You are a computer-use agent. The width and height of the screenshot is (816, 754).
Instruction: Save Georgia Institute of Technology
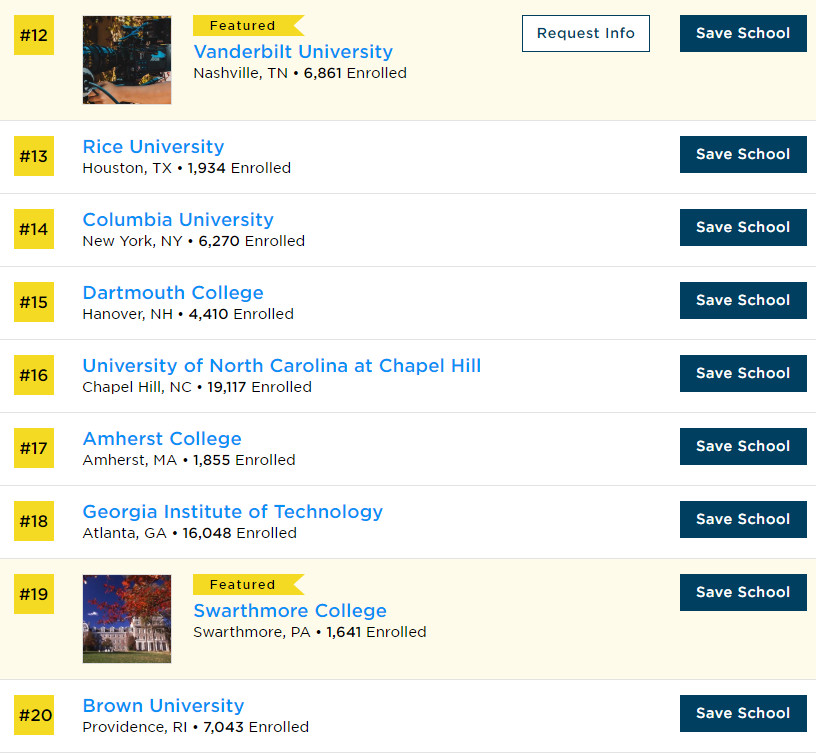[x=743, y=519]
